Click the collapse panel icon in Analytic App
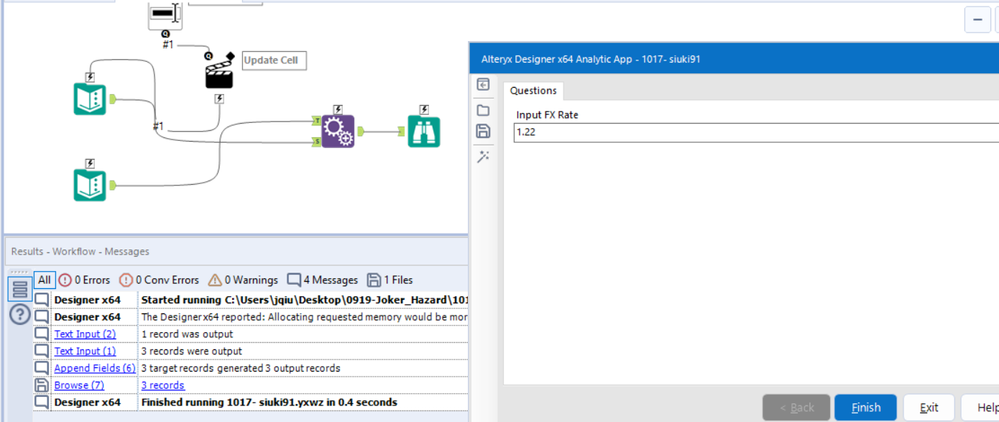The height and width of the screenshot is (422, 999). pos(483,85)
